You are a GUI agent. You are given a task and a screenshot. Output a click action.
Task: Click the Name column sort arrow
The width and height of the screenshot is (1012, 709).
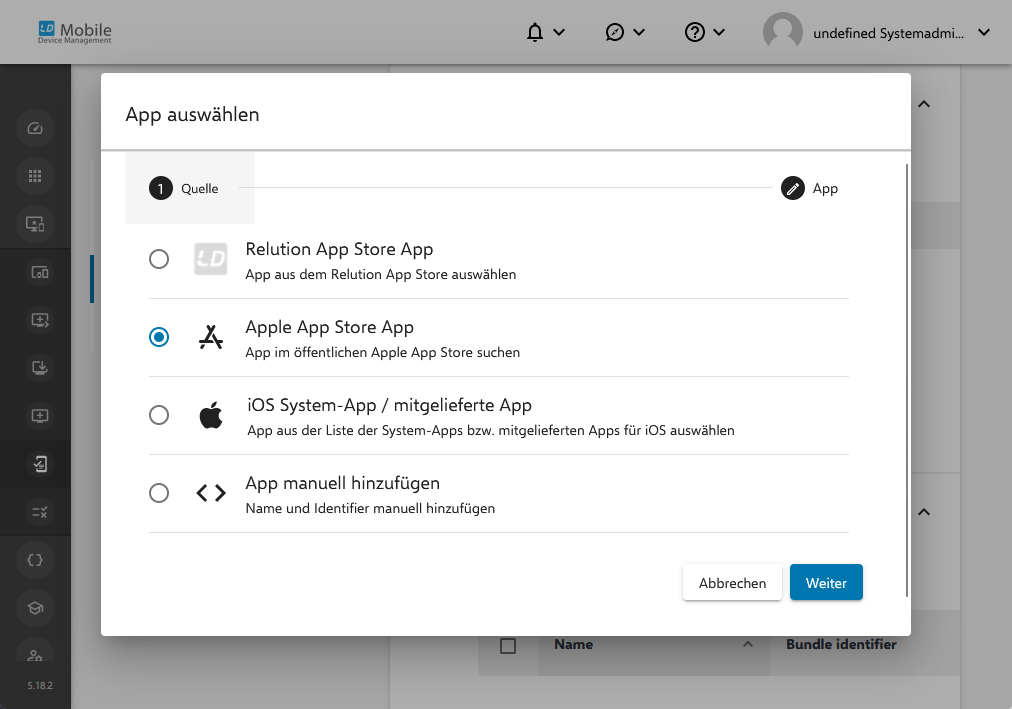[748, 644]
